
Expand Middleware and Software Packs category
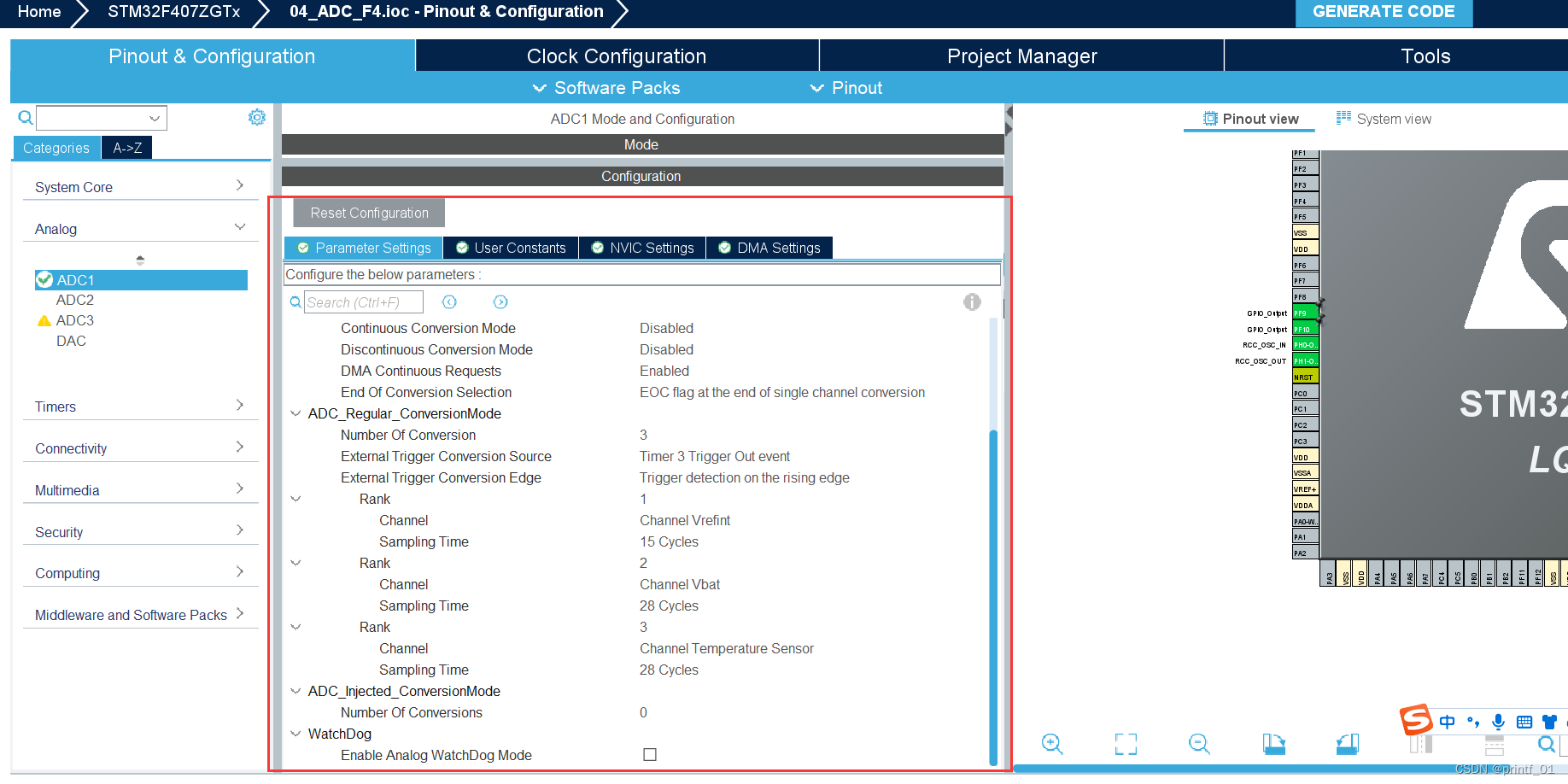140,615
